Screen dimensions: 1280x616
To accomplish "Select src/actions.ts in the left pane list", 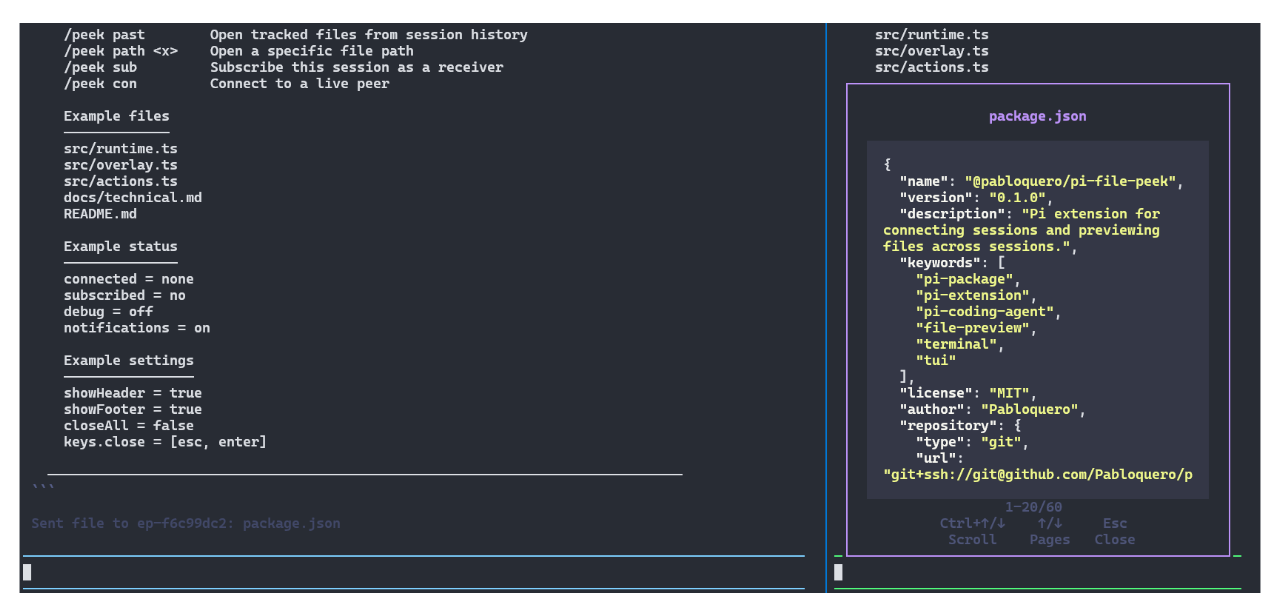I will [120, 181].
